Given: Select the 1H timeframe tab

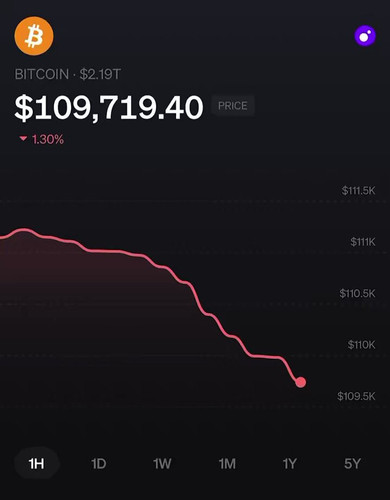Looking at the screenshot, I should (36, 464).
